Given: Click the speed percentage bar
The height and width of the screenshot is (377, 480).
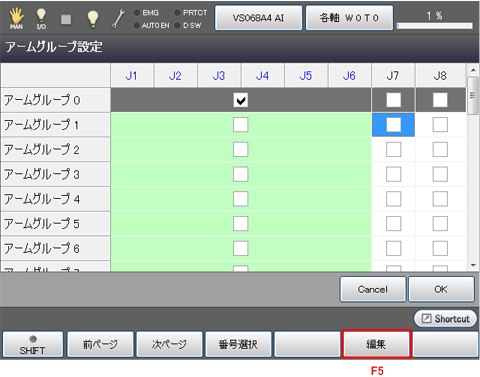Looking at the screenshot, I should [435, 26].
